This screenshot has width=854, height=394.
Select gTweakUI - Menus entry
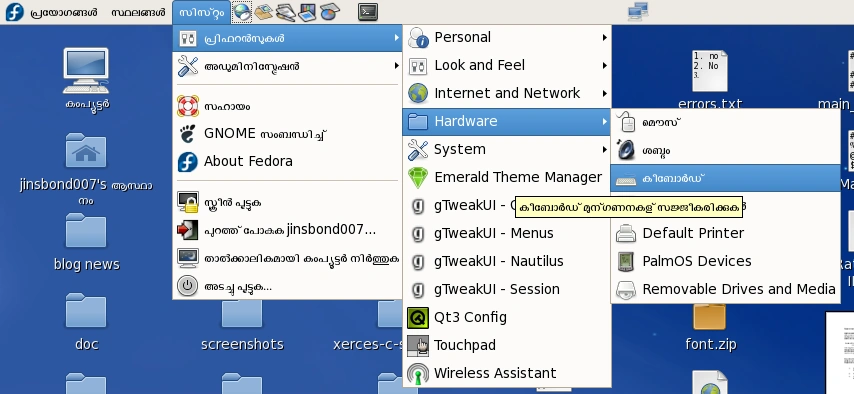coord(507,233)
